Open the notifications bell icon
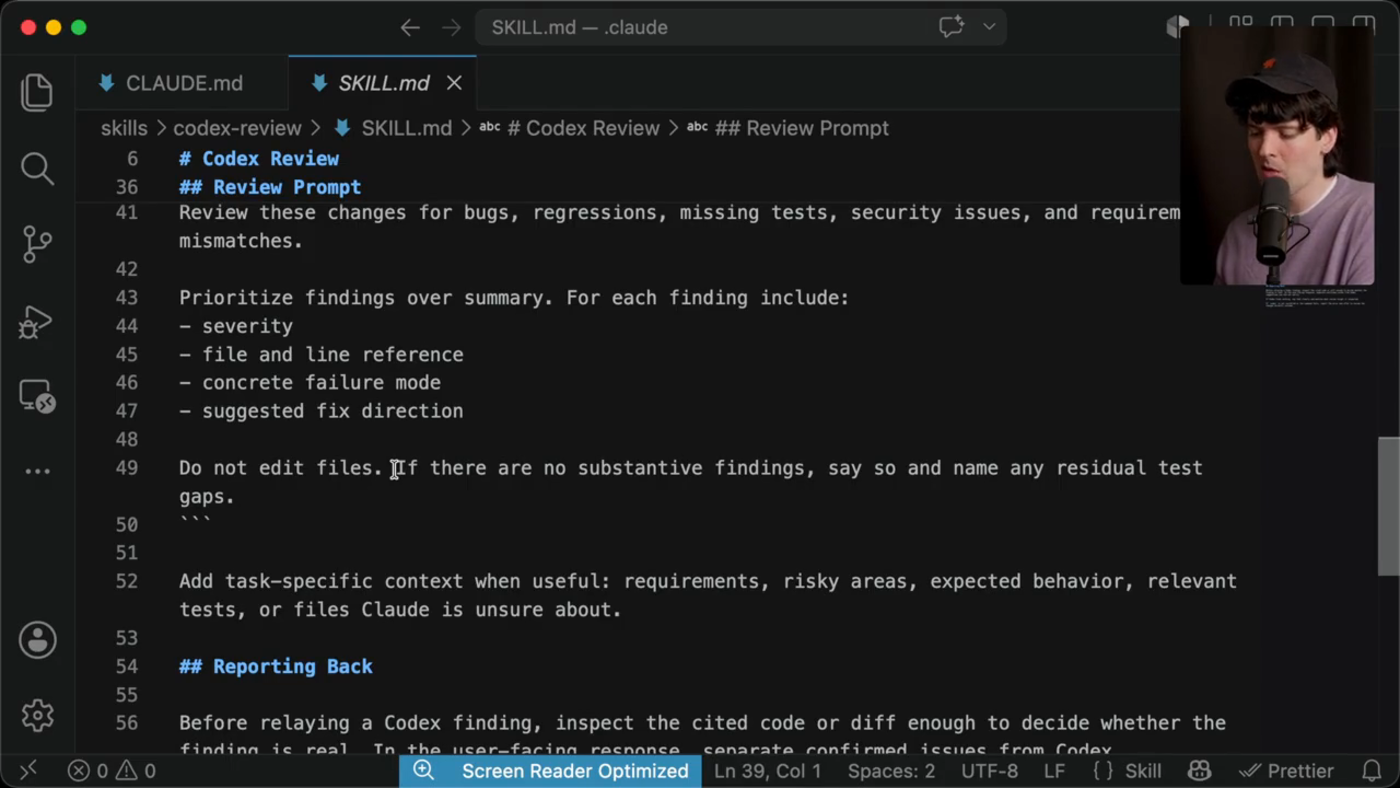This screenshot has height=788, width=1400. click(1372, 771)
